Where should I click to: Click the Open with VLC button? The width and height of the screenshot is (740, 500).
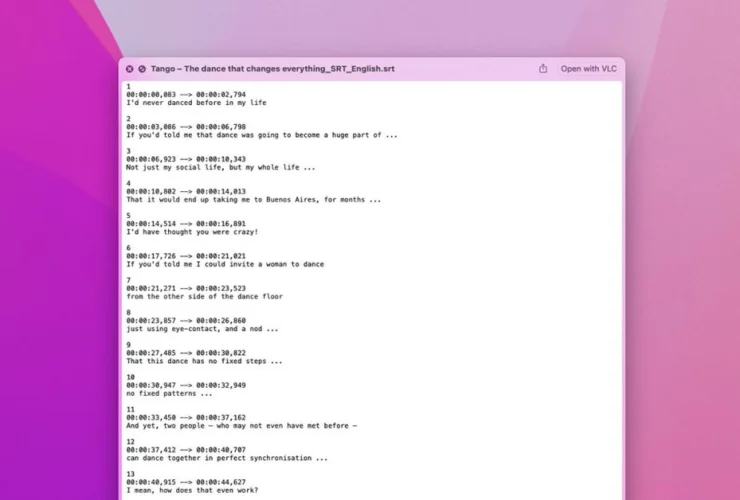(x=589, y=68)
